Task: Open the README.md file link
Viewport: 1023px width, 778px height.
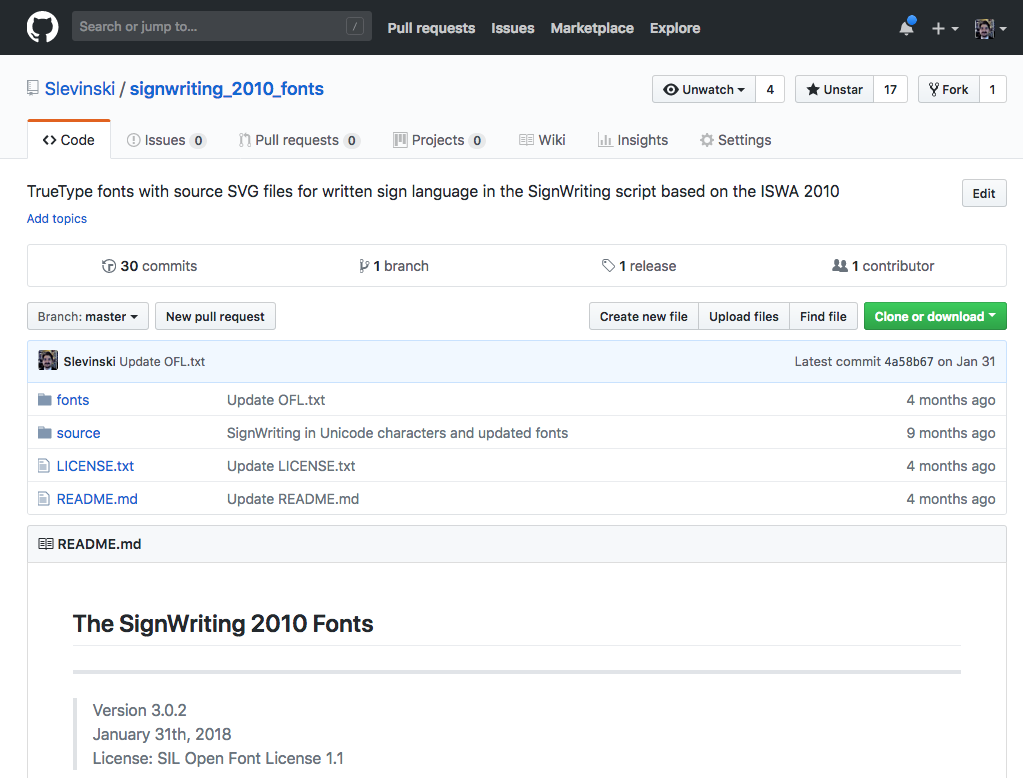Action: [97, 499]
